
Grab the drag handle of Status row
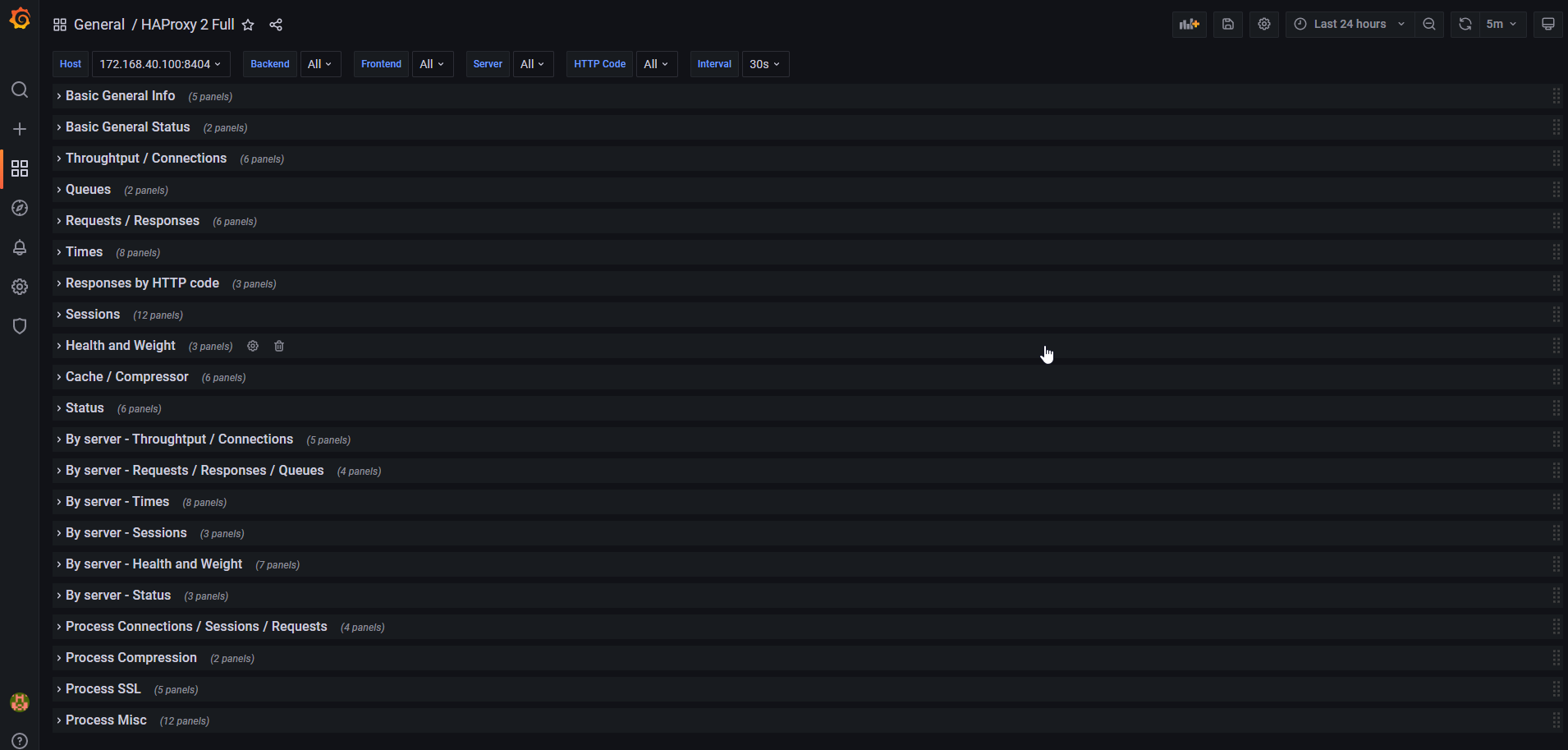(1556, 408)
